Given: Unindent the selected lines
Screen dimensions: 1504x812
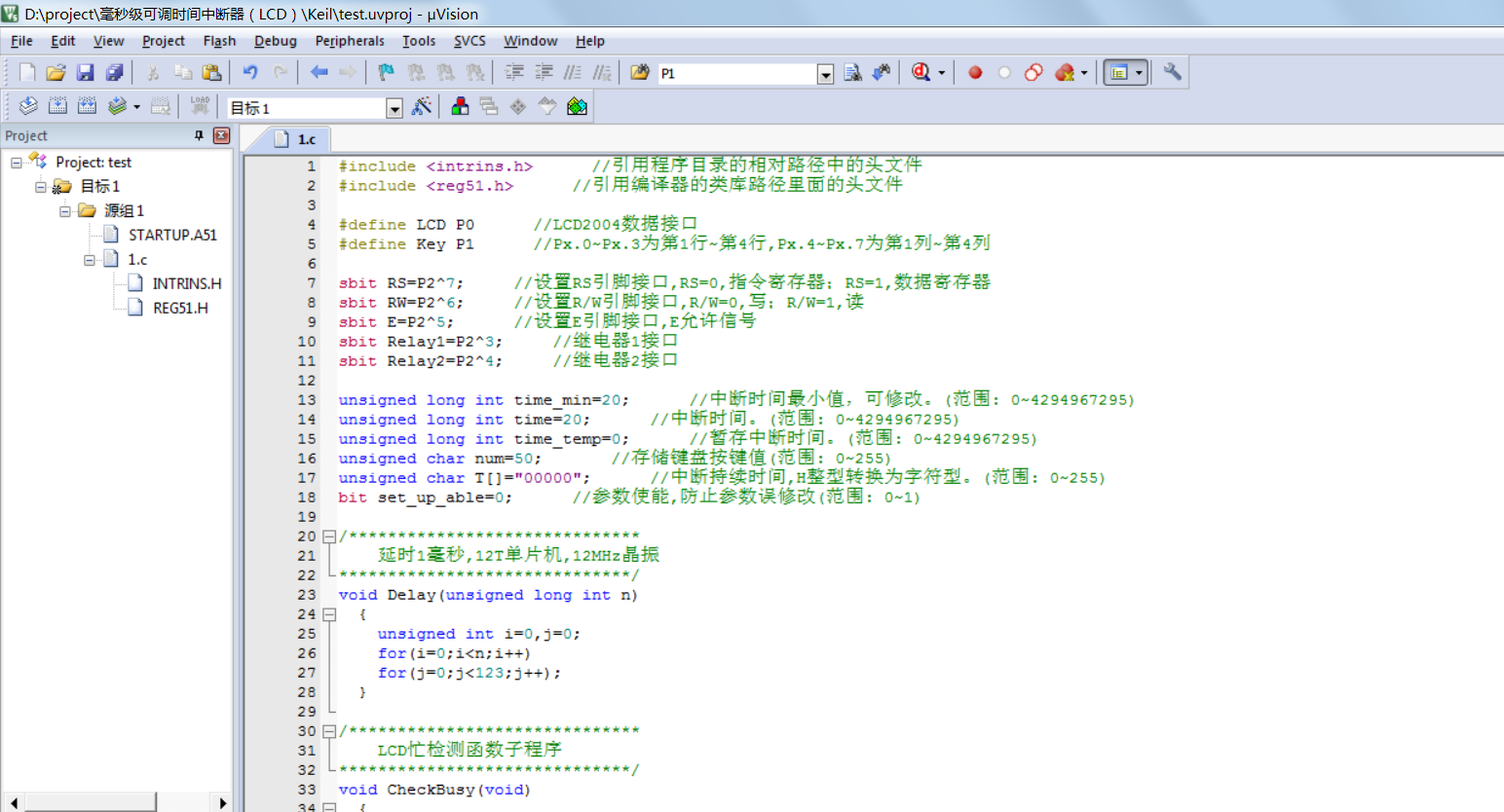Looking at the screenshot, I should click(x=544, y=72).
